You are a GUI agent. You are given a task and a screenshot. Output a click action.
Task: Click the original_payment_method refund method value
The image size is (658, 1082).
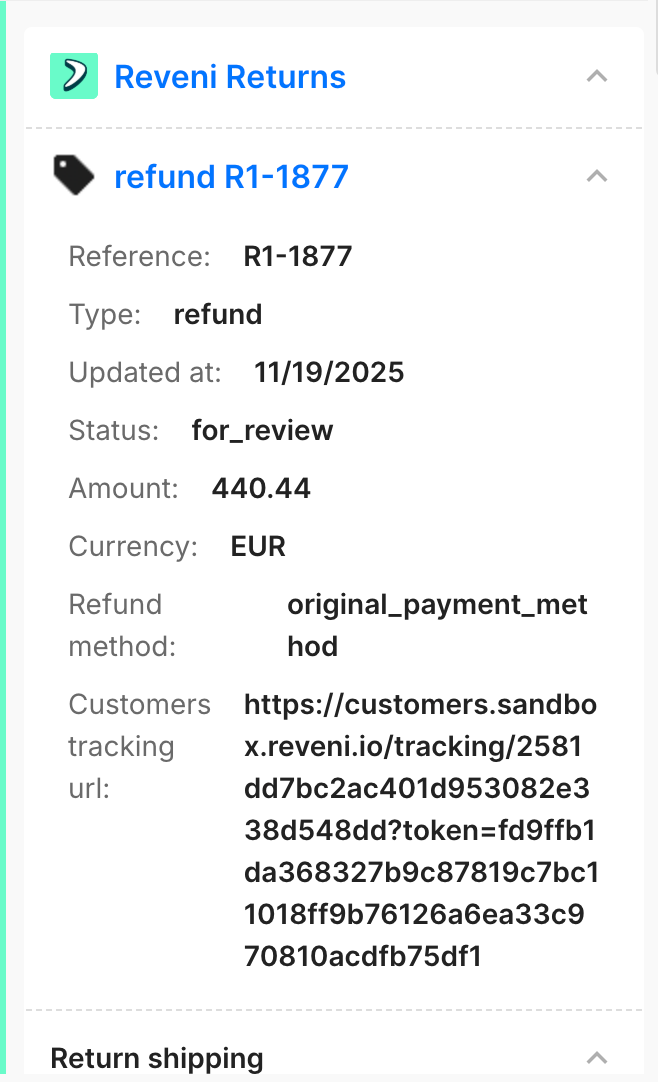pos(437,625)
